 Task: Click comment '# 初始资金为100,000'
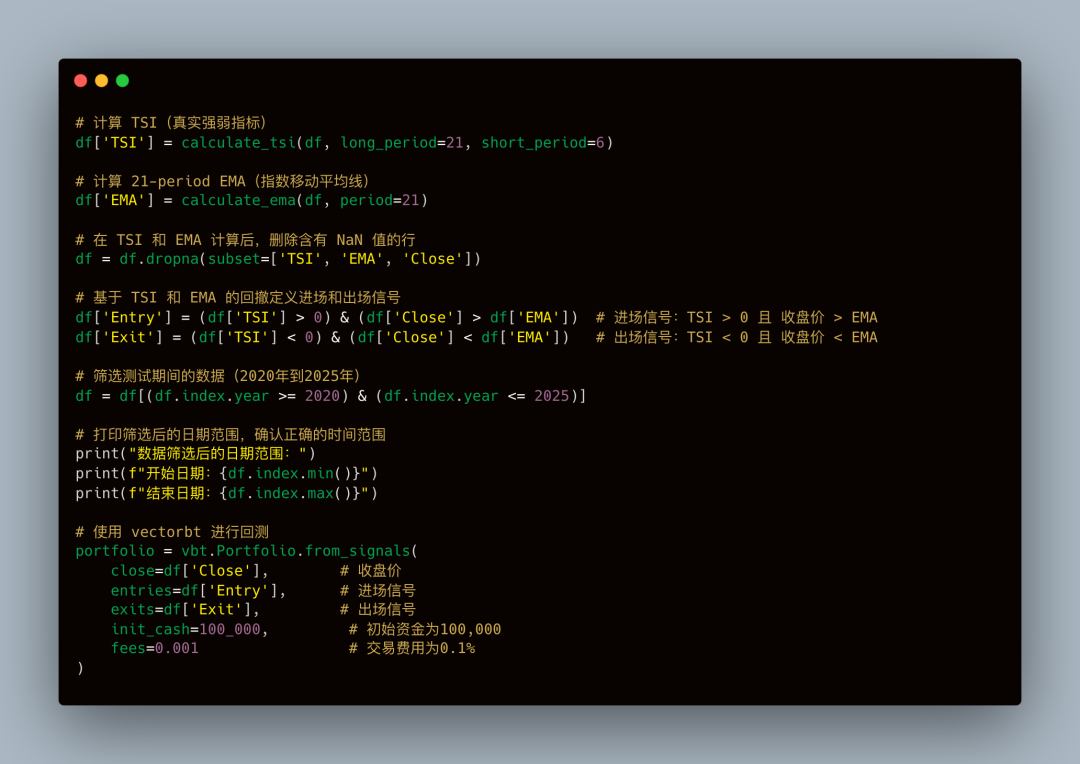(425, 630)
